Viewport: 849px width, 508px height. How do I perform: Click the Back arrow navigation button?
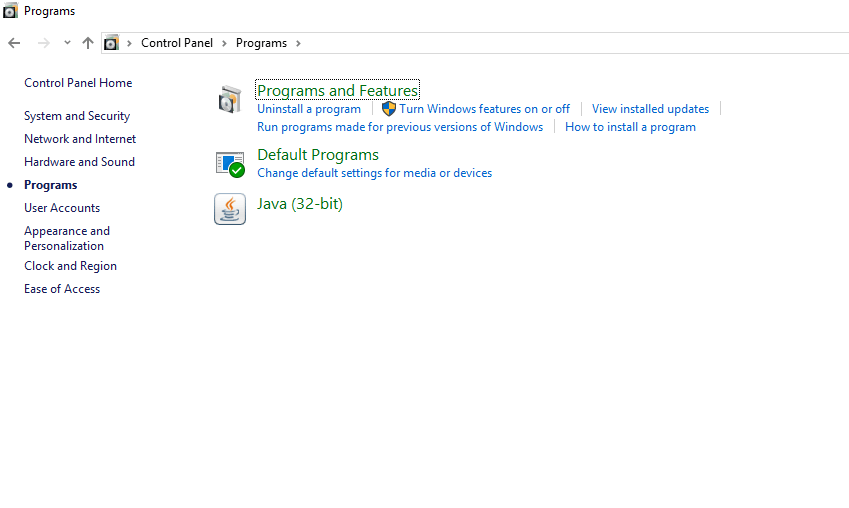(14, 43)
